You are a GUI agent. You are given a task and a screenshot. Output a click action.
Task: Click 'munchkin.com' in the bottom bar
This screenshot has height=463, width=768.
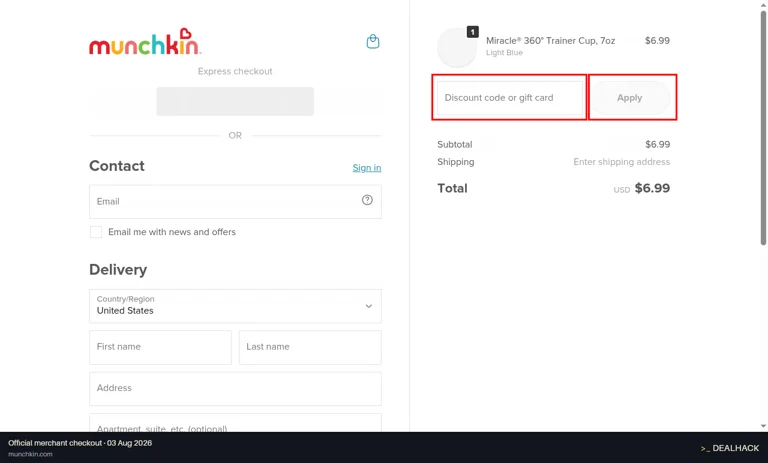pyautogui.click(x=30, y=454)
